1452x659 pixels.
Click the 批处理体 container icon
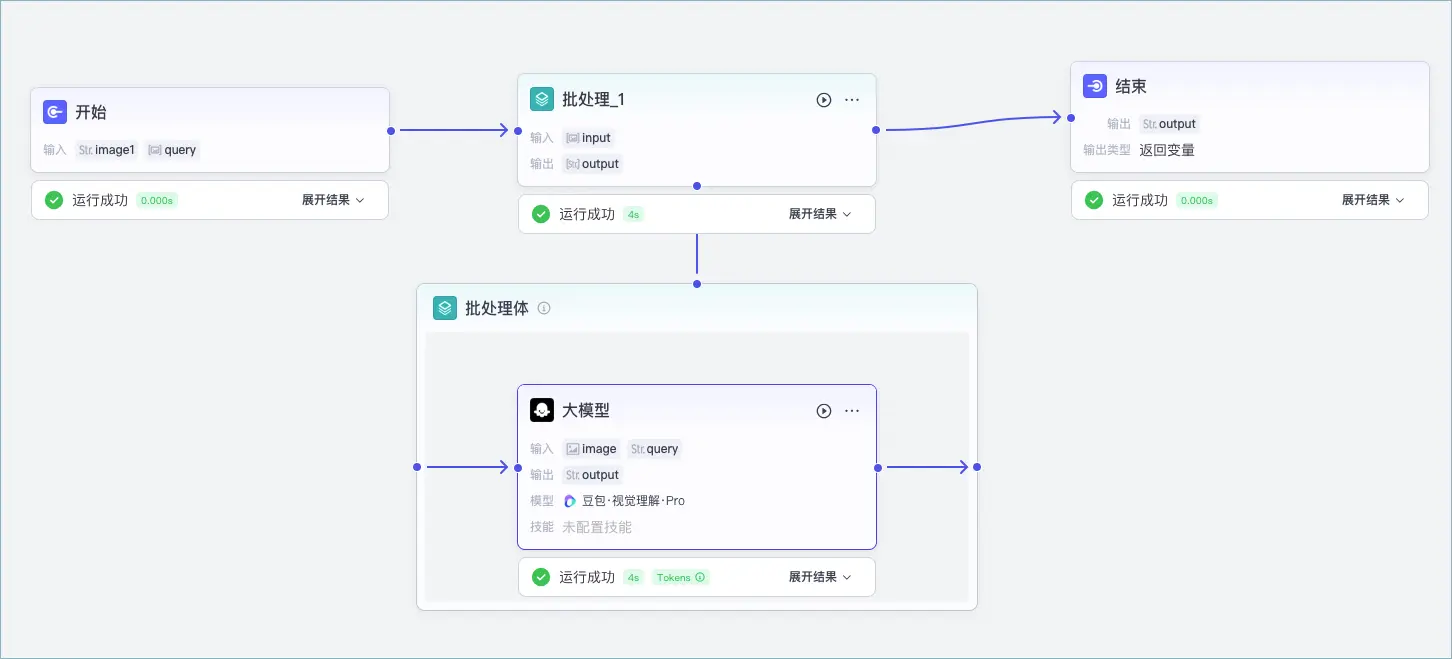pos(445,308)
